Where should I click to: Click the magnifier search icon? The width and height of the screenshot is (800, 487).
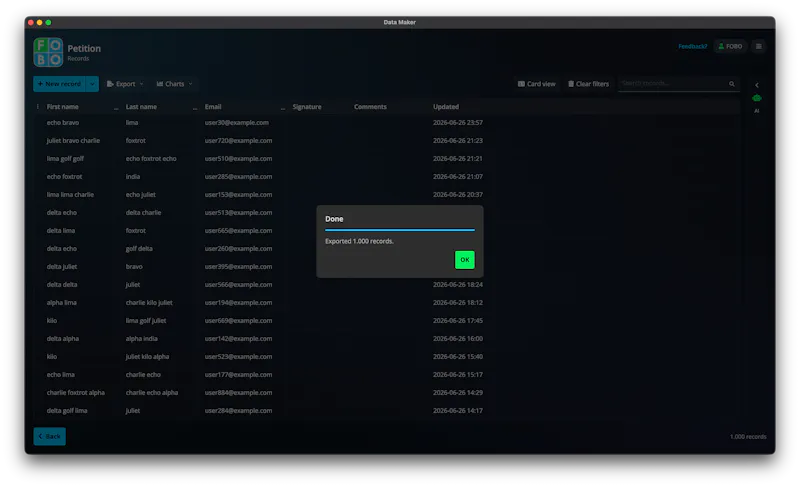coord(732,84)
